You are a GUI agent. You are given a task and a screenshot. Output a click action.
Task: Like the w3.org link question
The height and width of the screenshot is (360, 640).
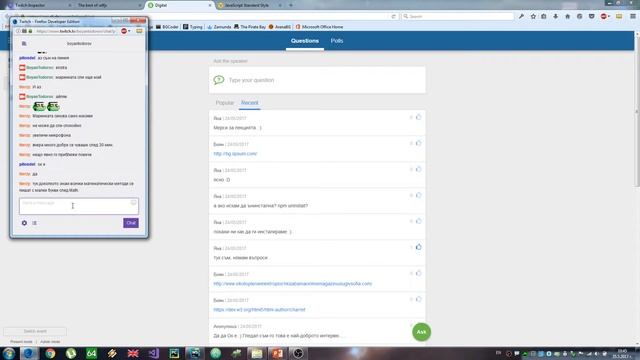pyautogui.click(x=418, y=299)
